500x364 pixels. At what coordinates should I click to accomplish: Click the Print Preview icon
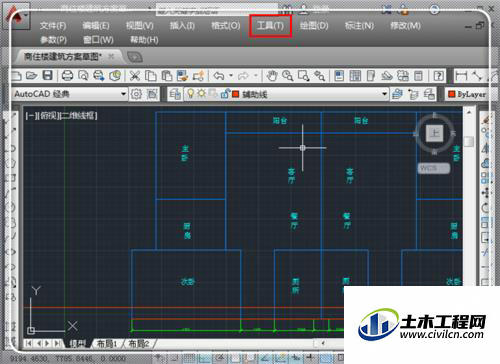pyautogui.click(x=83, y=76)
